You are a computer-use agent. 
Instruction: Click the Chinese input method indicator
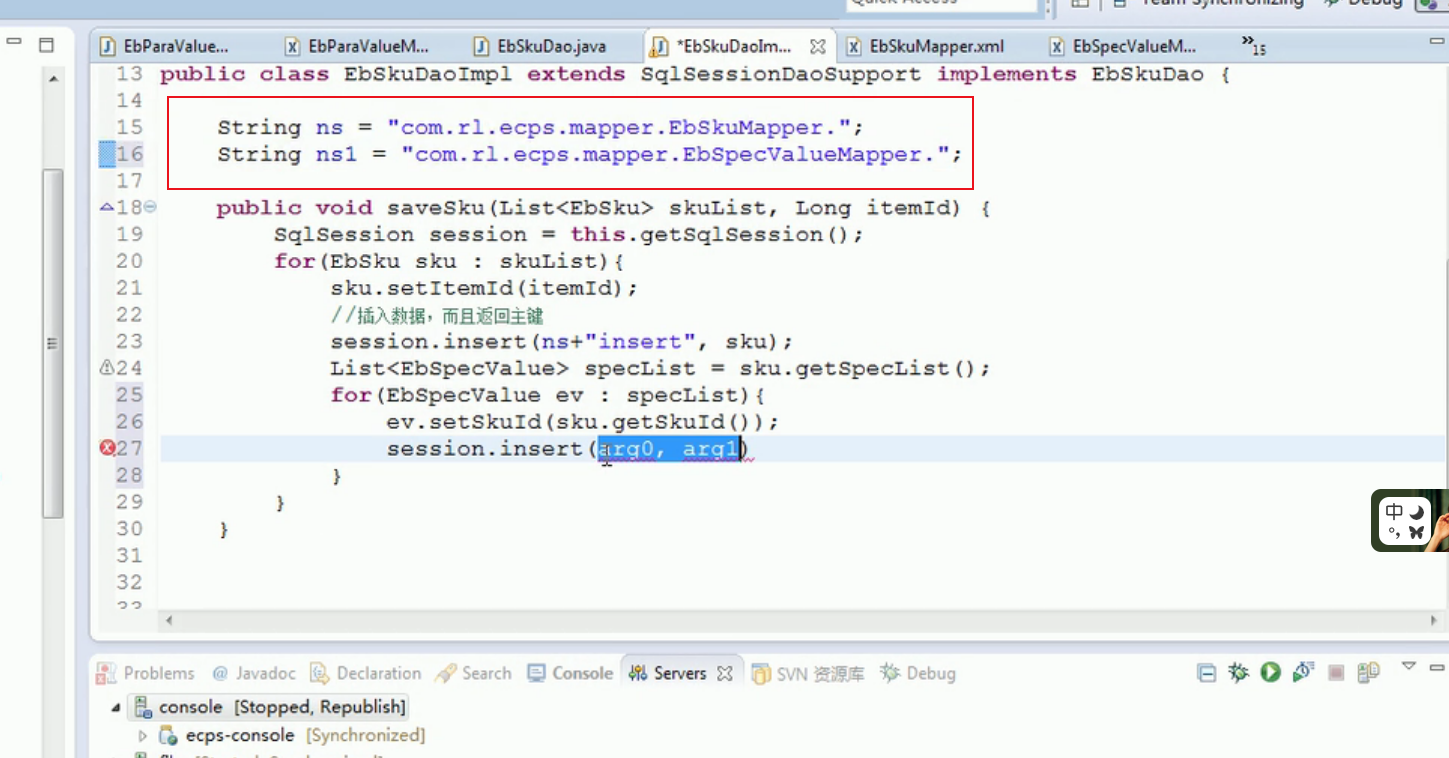coord(1395,511)
